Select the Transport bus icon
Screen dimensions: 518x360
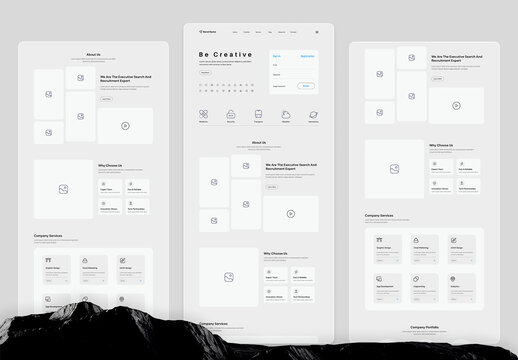(258, 114)
